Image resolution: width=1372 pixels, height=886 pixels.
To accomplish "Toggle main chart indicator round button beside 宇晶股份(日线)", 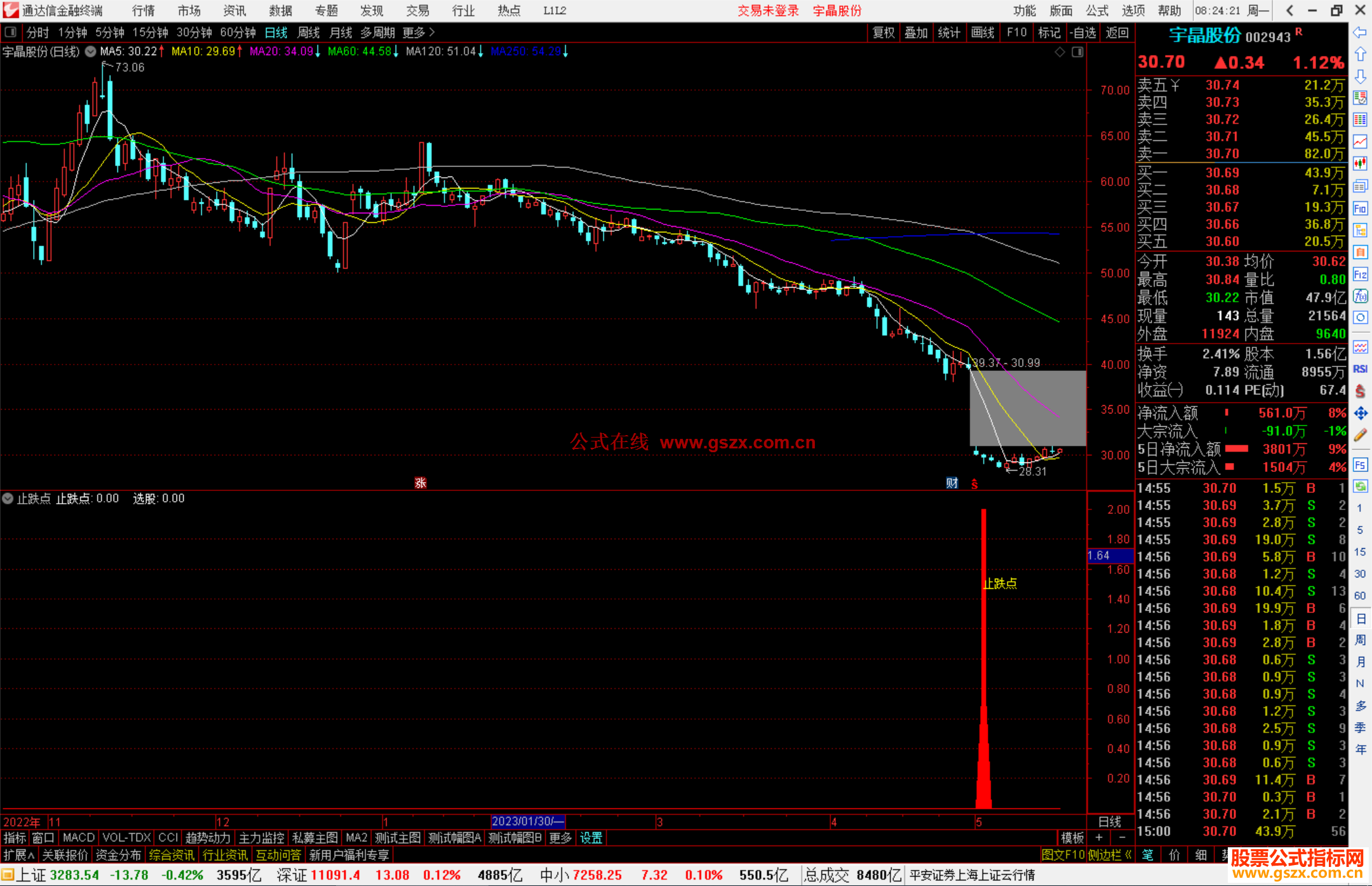I will (x=90, y=51).
